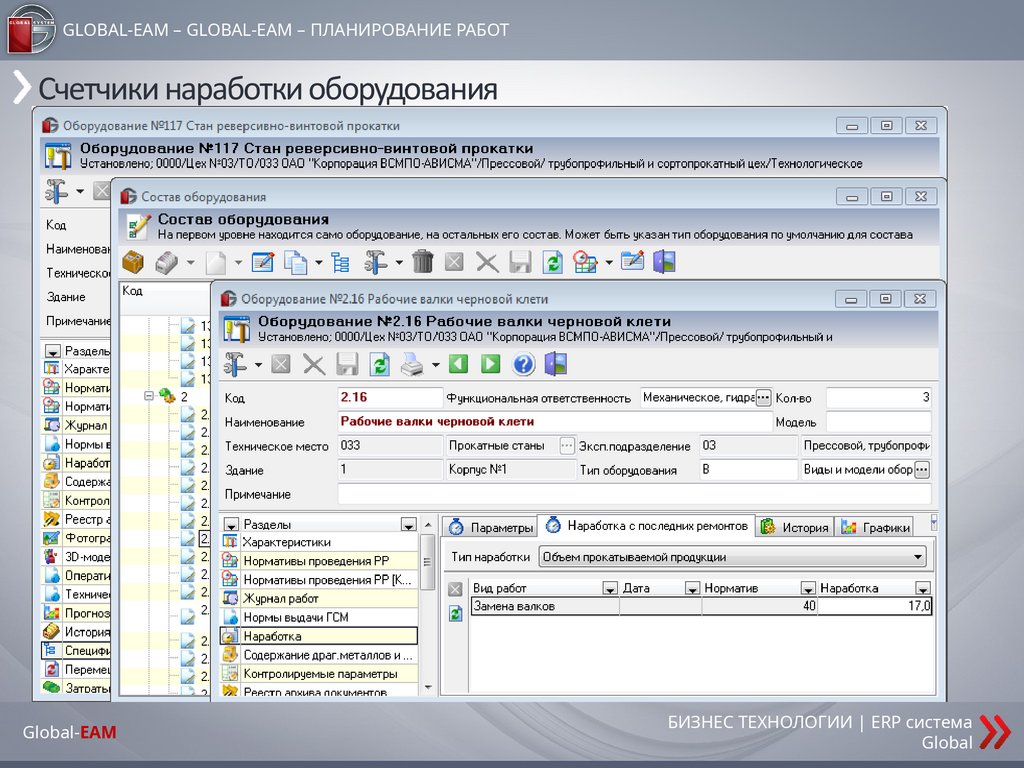Switch to the Графики tab
1024x768 pixels.
pyautogui.click(x=875, y=527)
